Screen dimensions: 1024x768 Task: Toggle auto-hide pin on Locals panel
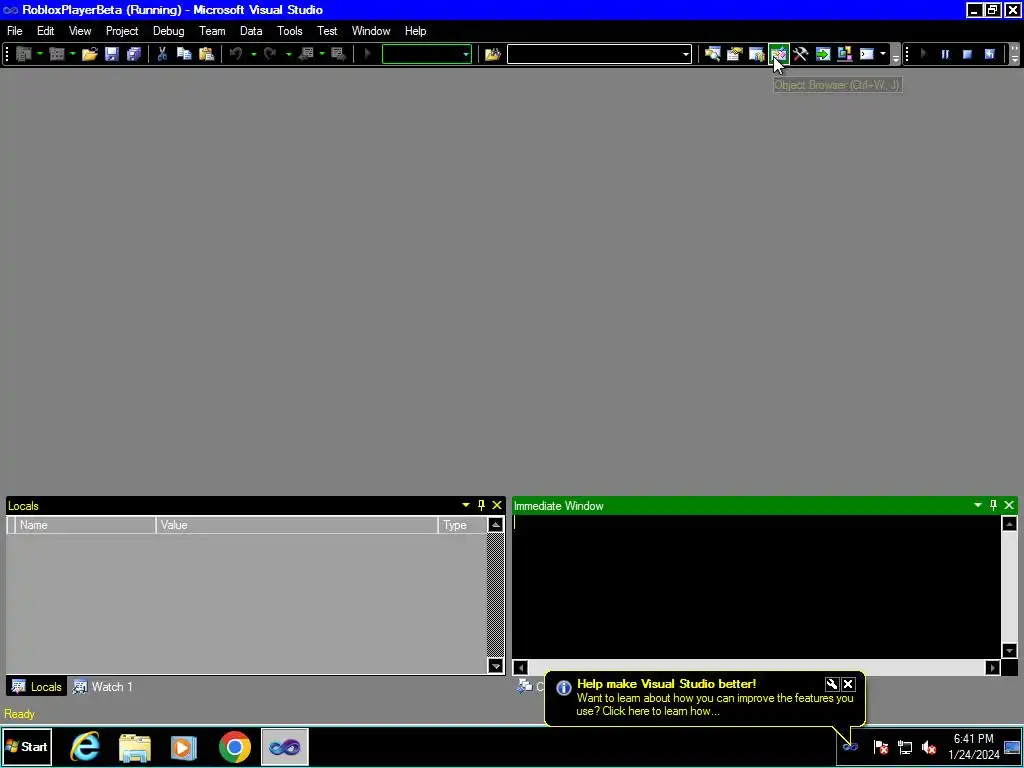(x=481, y=505)
